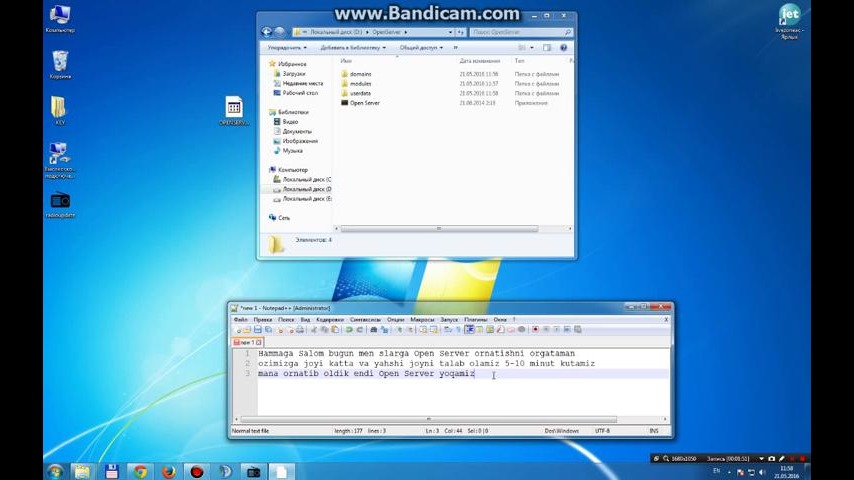Click the Explorer refresh address icon

click(461, 32)
